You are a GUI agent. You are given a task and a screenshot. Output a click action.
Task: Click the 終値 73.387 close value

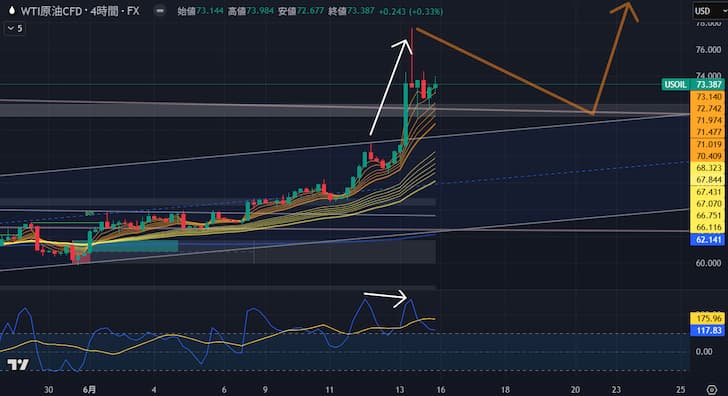[x=351, y=11]
